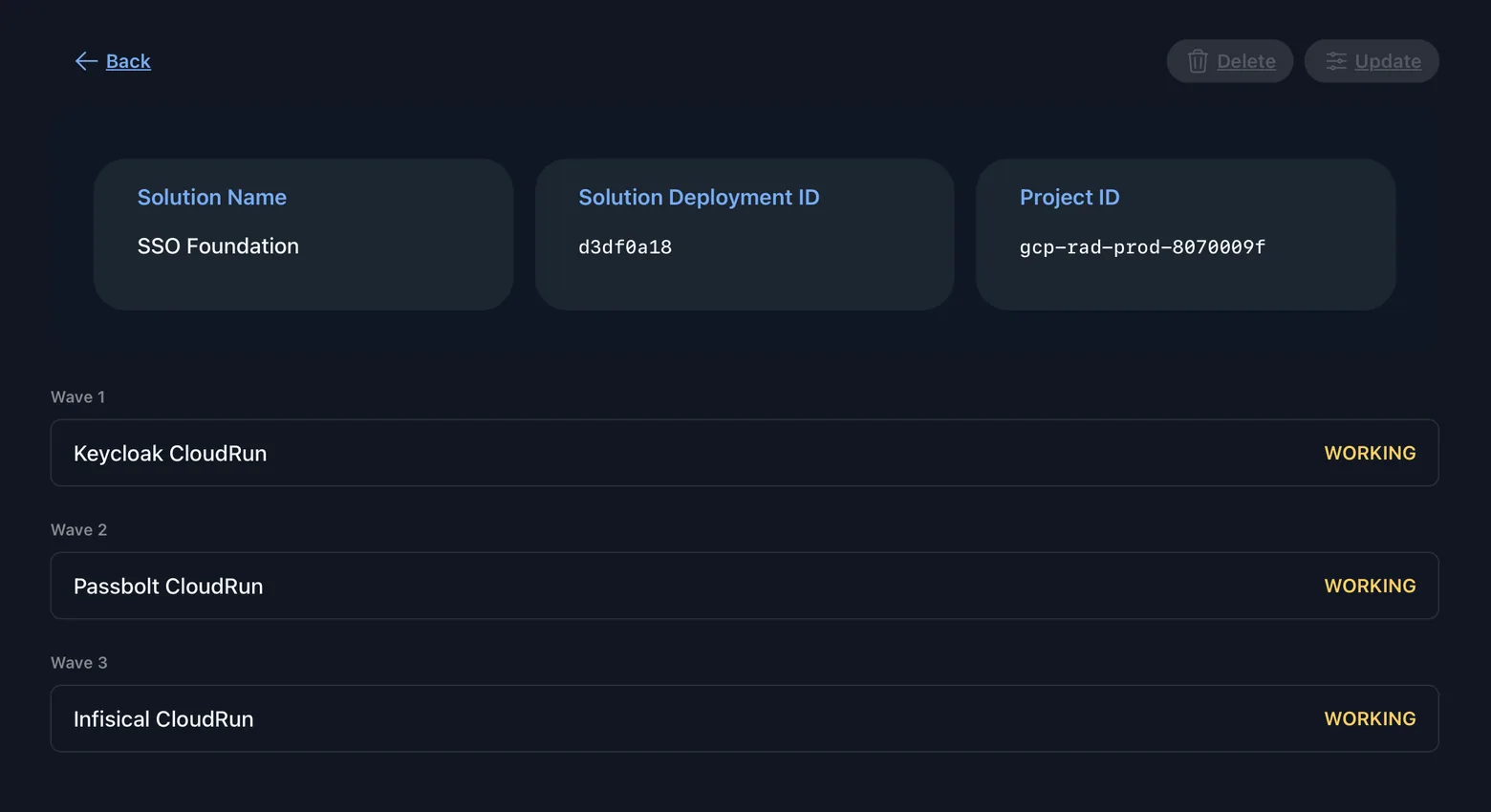Image resolution: width=1491 pixels, height=812 pixels.
Task: Open the Passbolt CloudRun row
Action: click(745, 586)
